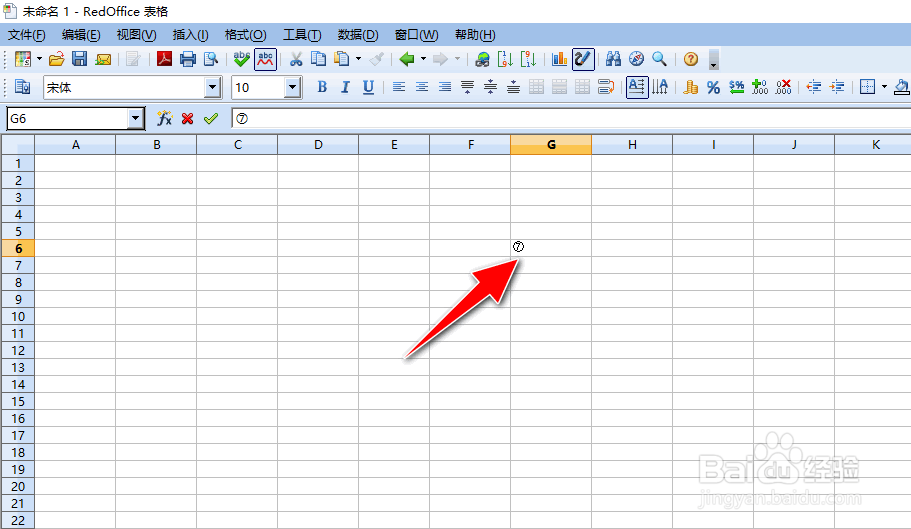Apply currency number format icon
Screen dimensions: 911x529
click(x=691, y=87)
